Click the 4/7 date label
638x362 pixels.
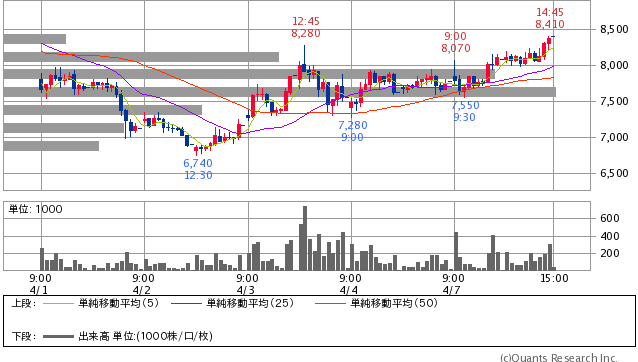[x=452, y=290]
